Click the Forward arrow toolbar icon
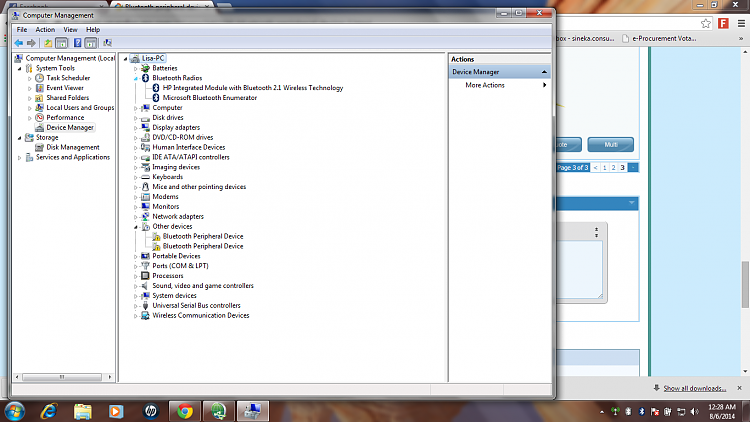Screen dimensions: 750x422 [31, 43]
